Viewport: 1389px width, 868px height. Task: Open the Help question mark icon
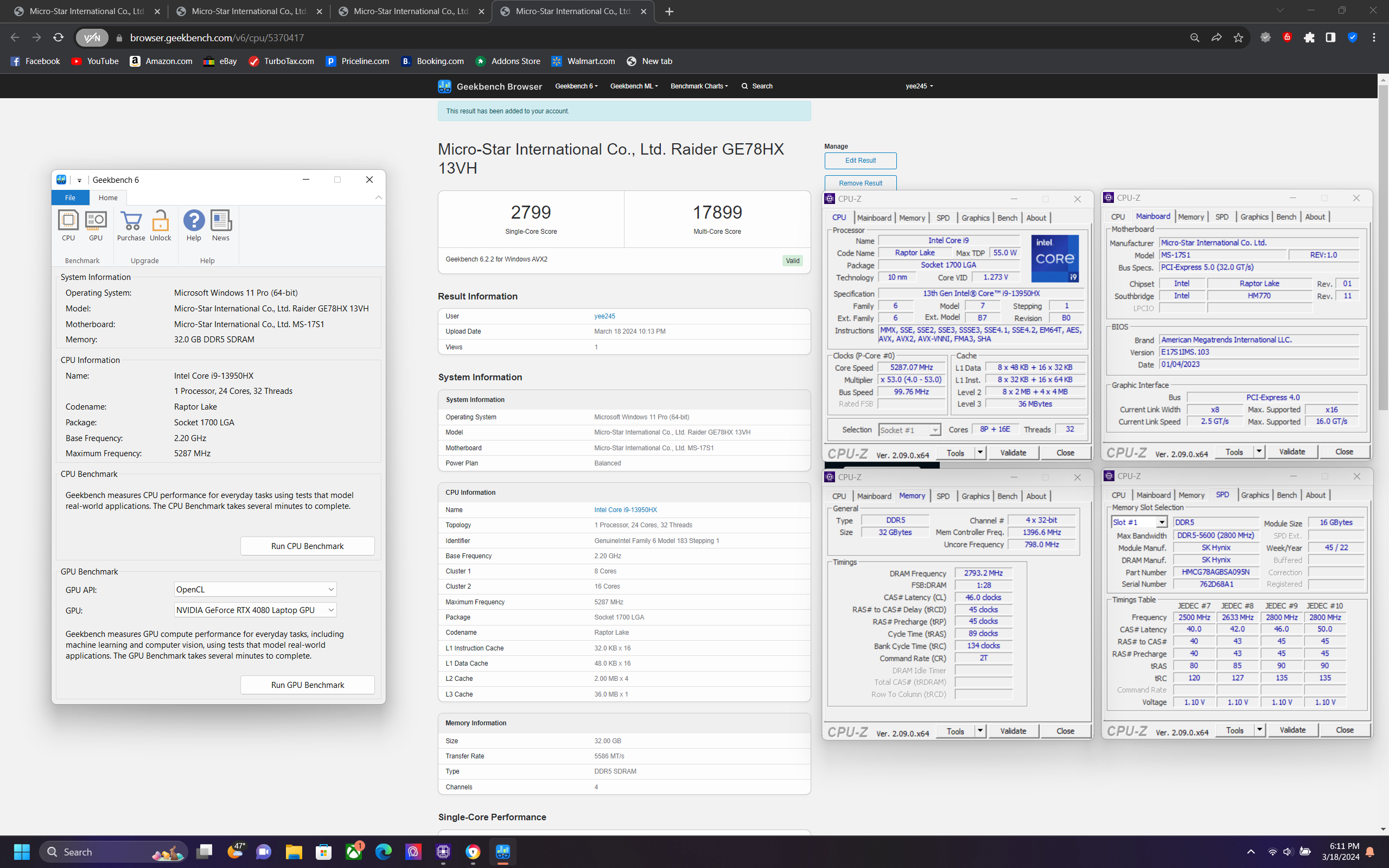194,225
